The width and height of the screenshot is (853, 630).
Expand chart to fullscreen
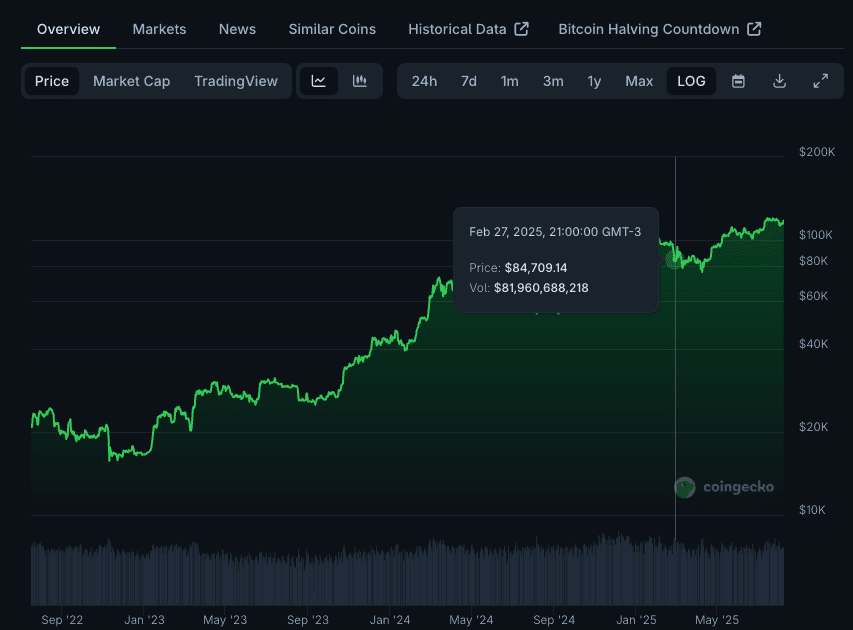pyautogui.click(x=820, y=81)
